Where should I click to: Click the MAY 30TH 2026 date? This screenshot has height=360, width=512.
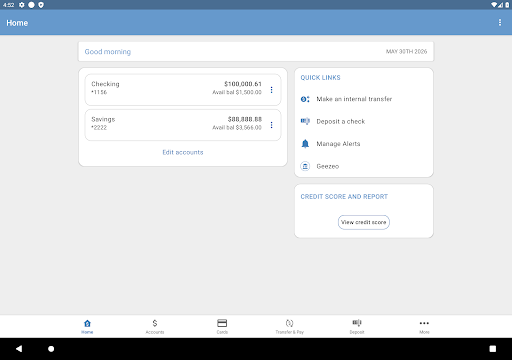tap(406, 51)
